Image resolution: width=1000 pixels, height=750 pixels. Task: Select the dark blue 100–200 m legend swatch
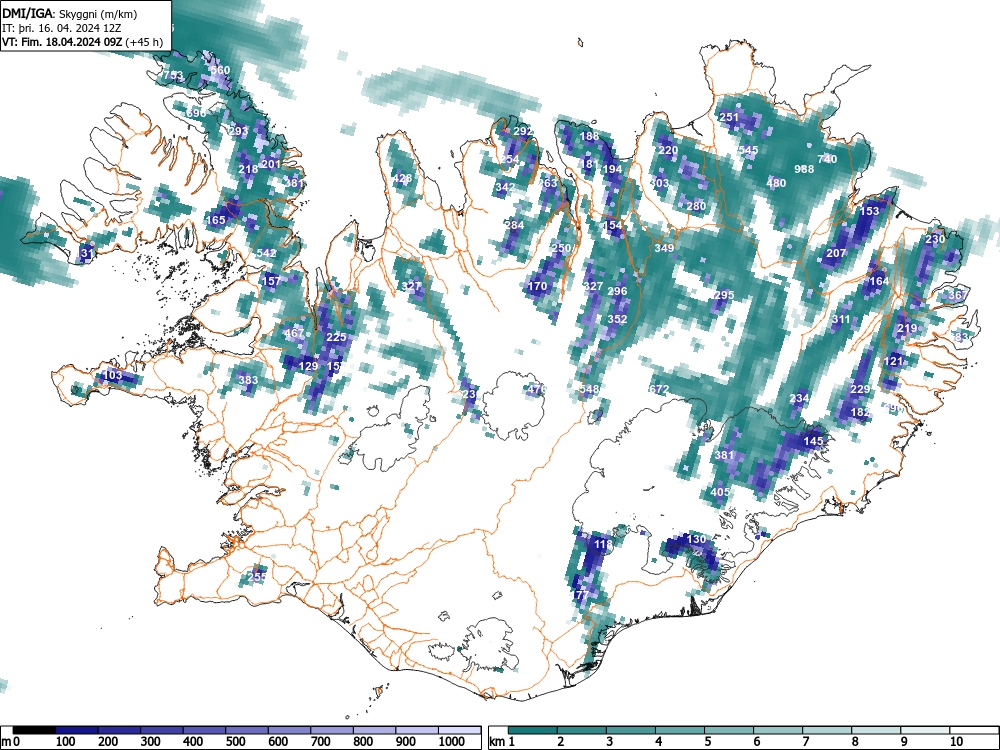point(77,730)
